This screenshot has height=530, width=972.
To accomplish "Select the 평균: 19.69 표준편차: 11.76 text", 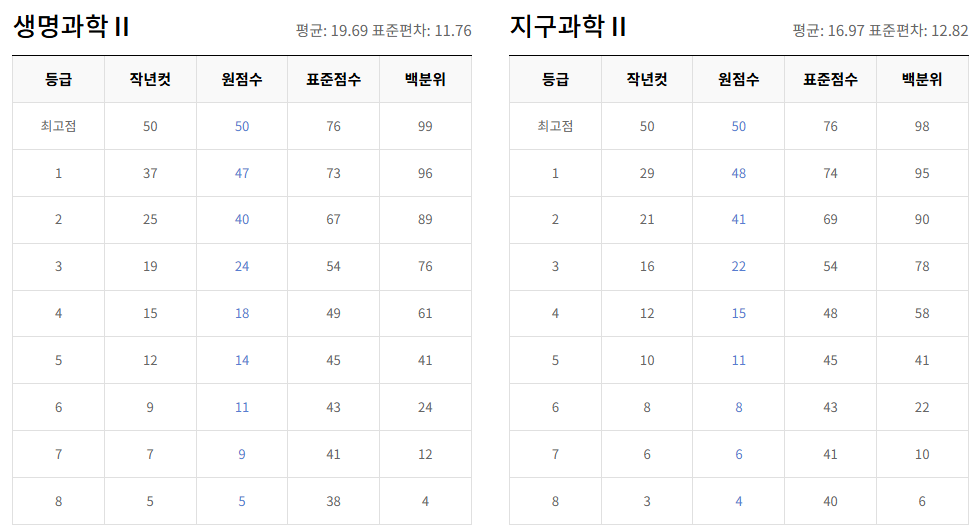I will coord(384,30).
